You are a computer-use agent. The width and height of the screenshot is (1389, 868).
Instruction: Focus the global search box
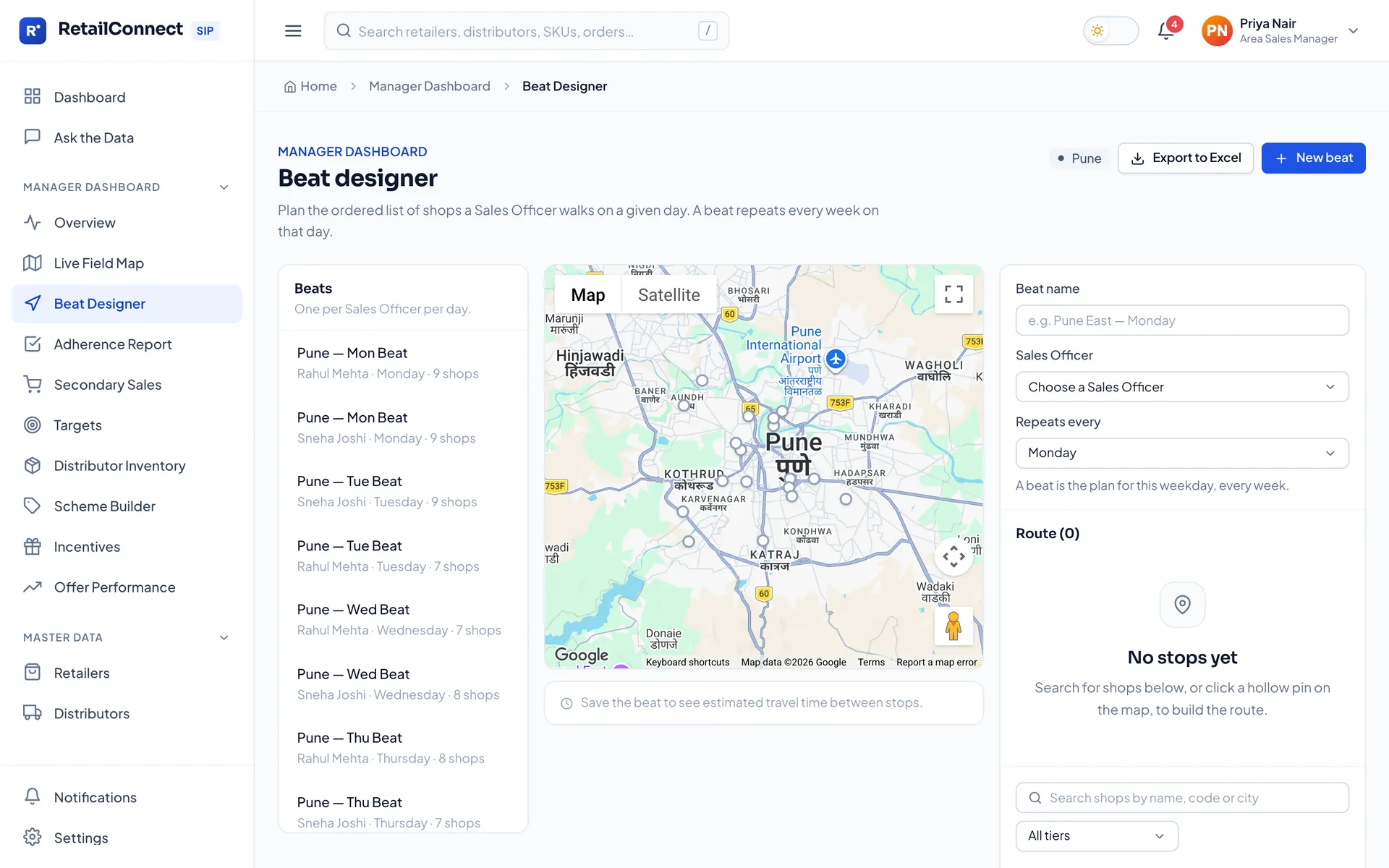click(527, 31)
